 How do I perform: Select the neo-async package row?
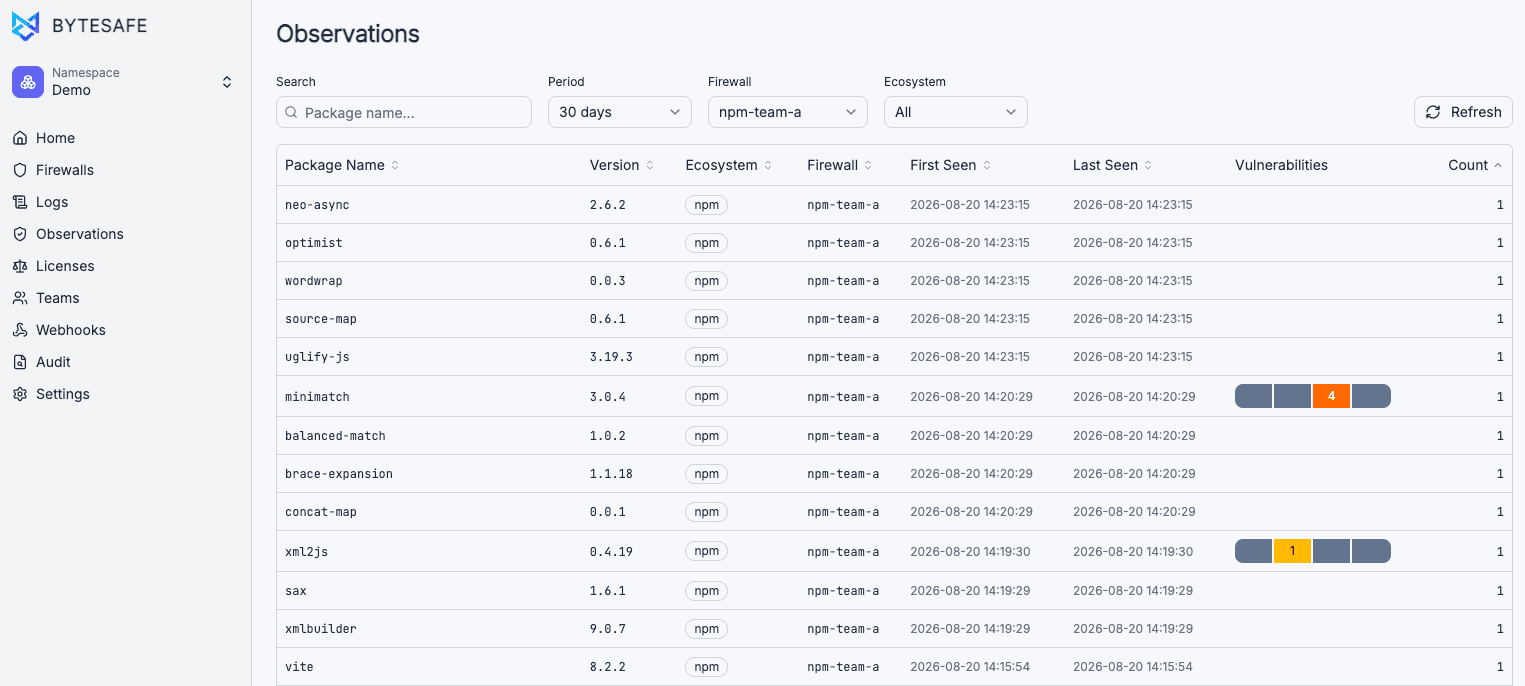point(894,205)
